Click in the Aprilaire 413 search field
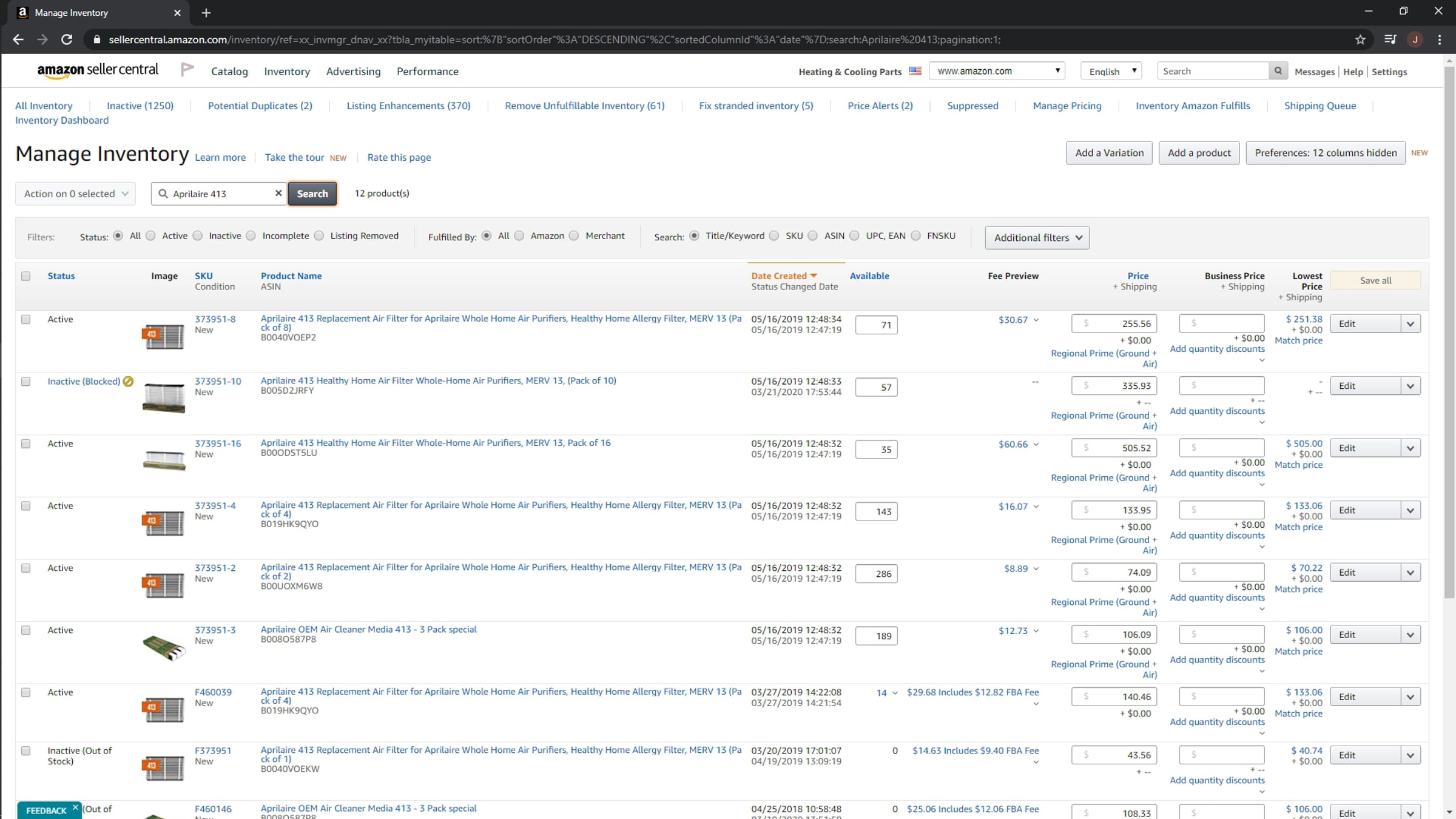 (220, 194)
